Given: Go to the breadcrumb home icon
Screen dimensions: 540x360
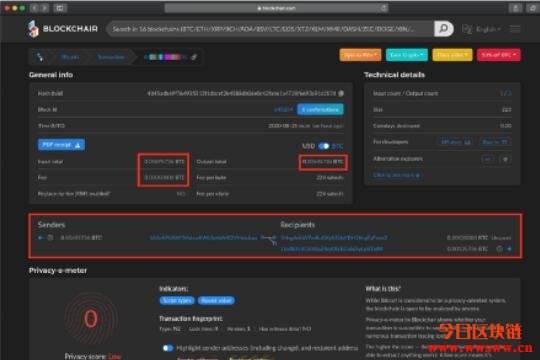Looking at the screenshot, I should point(40,57).
